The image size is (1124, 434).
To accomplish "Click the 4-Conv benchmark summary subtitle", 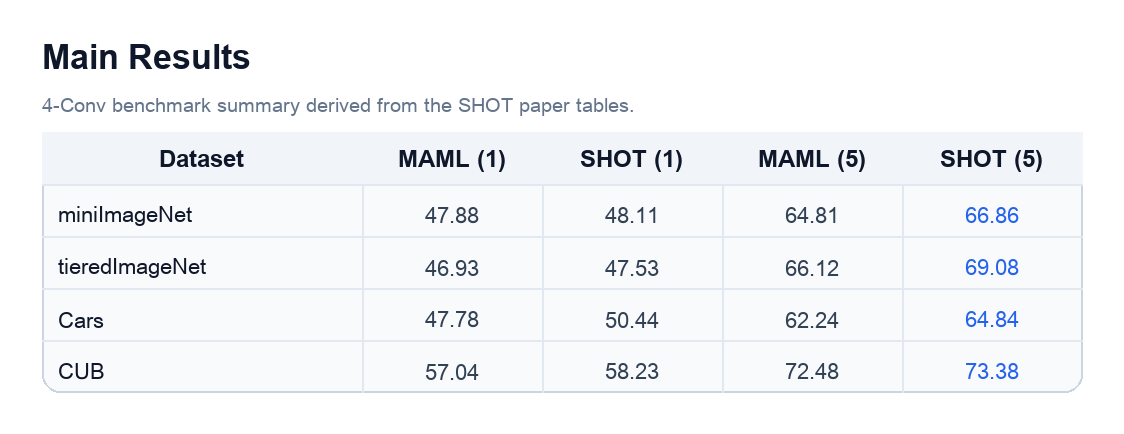I will 338,106.
